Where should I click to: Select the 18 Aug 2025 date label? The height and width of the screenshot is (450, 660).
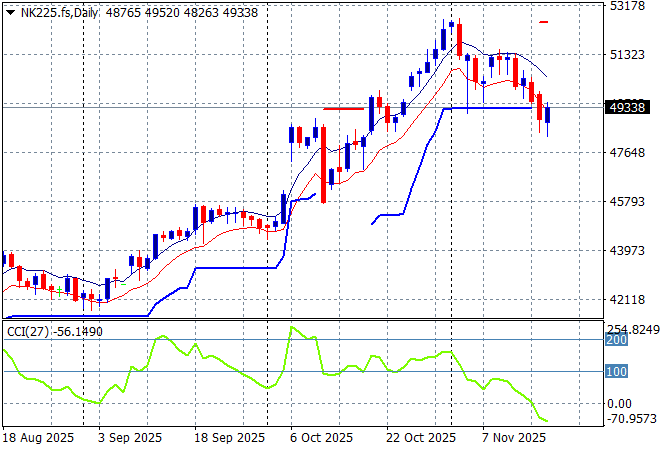click(x=36, y=438)
